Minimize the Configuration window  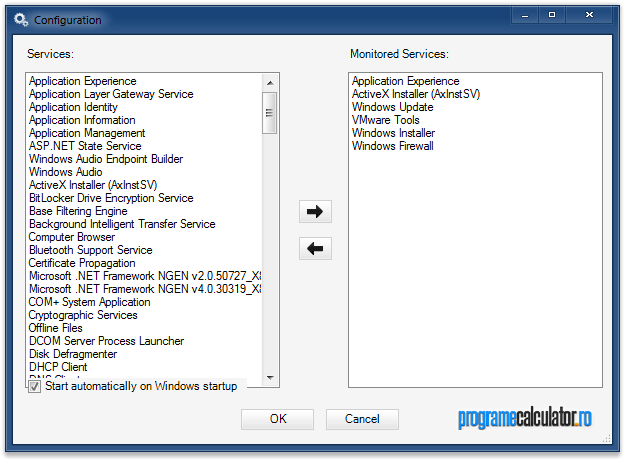[x=525, y=15]
